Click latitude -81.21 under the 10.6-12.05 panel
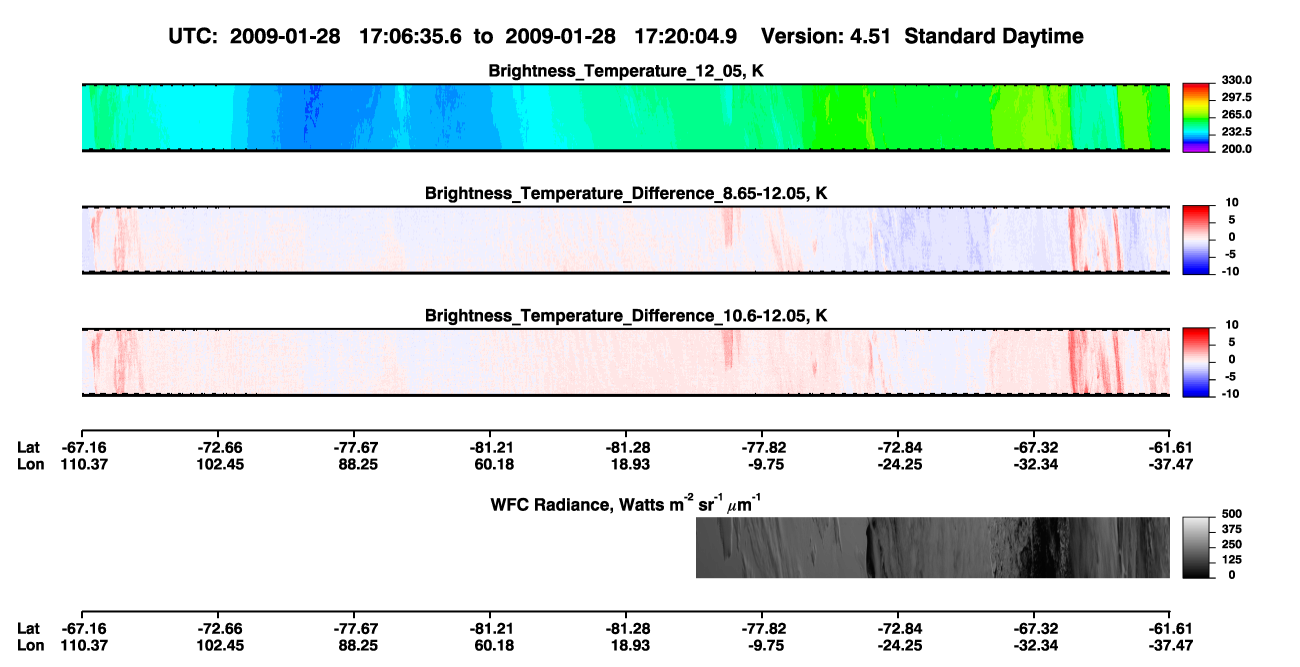The image size is (1300, 667). coord(491,447)
